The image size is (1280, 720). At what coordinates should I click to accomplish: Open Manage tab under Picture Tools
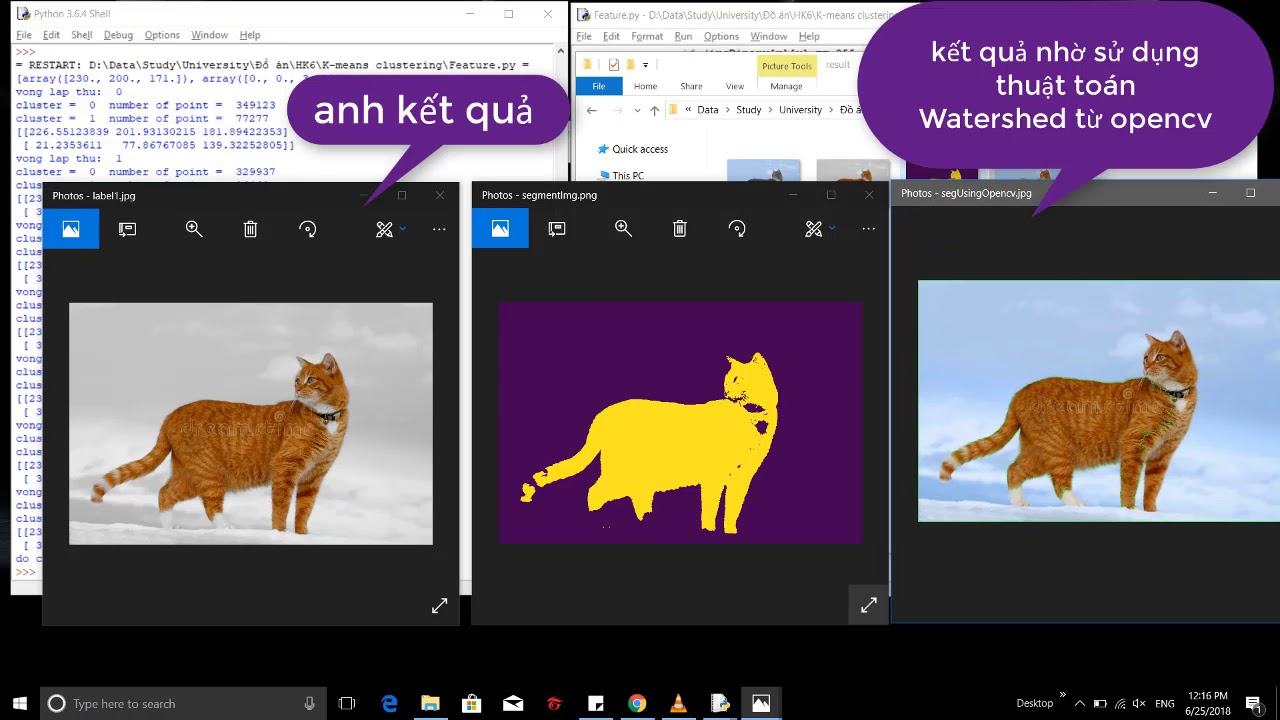[x=786, y=86]
